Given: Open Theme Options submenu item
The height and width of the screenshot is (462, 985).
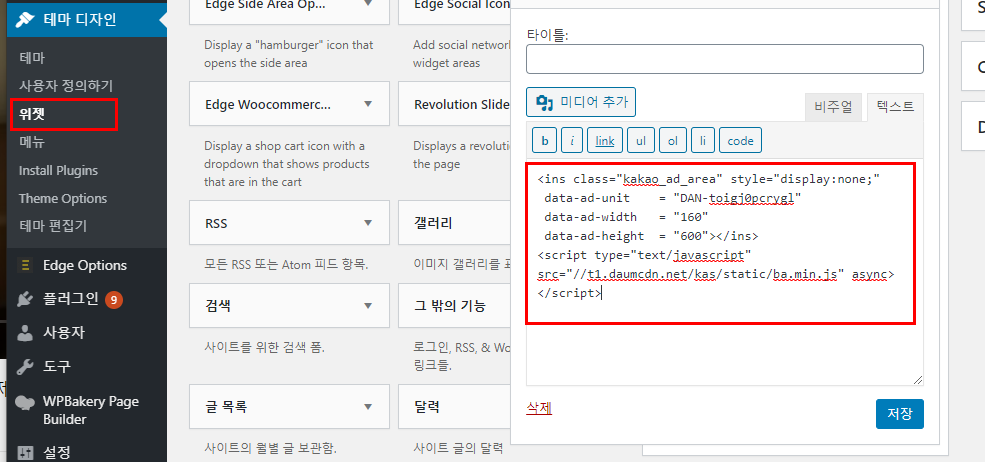Looking at the screenshot, I should pos(63,198).
